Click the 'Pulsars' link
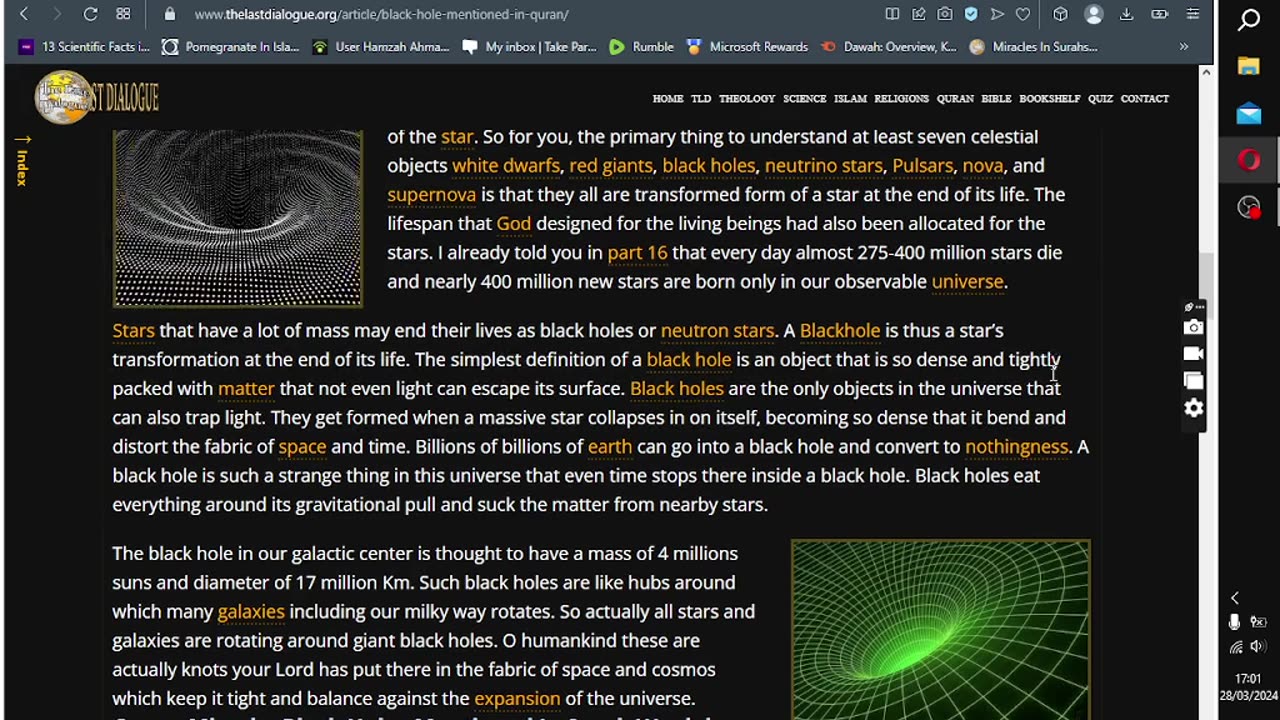This screenshot has width=1280, height=720. [x=922, y=165]
